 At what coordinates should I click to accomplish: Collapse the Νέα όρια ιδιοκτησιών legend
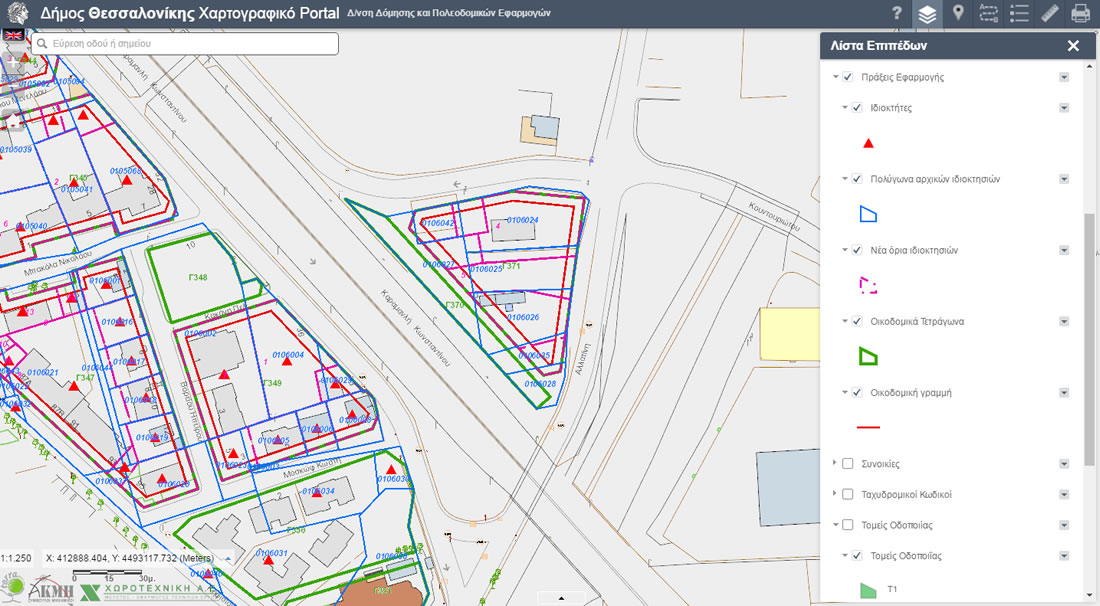pyautogui.click(x=845, y=250)
